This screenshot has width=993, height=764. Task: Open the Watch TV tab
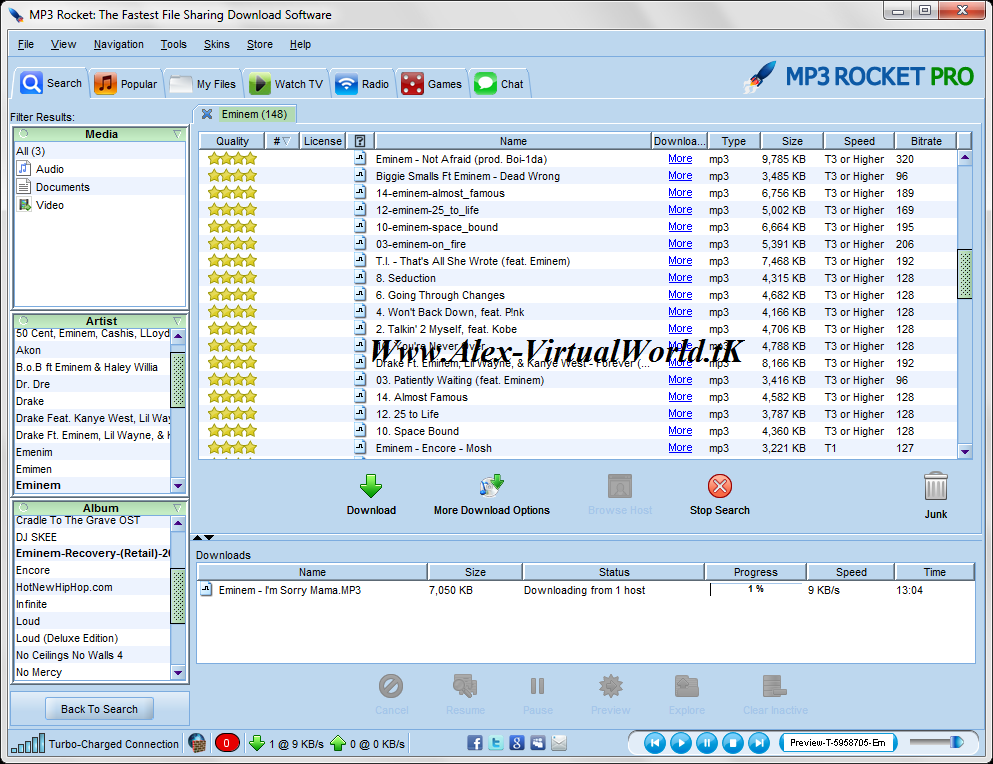[x=286, y=84]
